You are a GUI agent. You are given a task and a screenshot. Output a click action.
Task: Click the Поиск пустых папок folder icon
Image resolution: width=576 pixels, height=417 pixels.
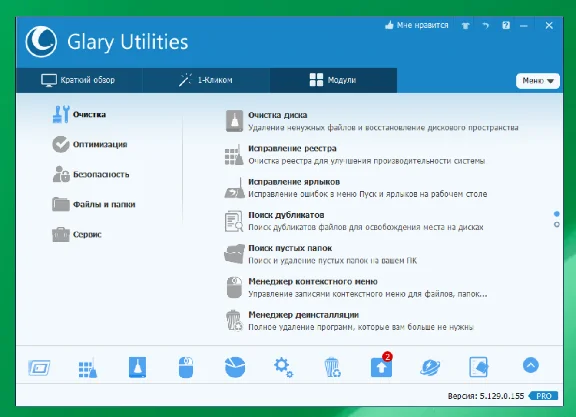coord(234,254)
